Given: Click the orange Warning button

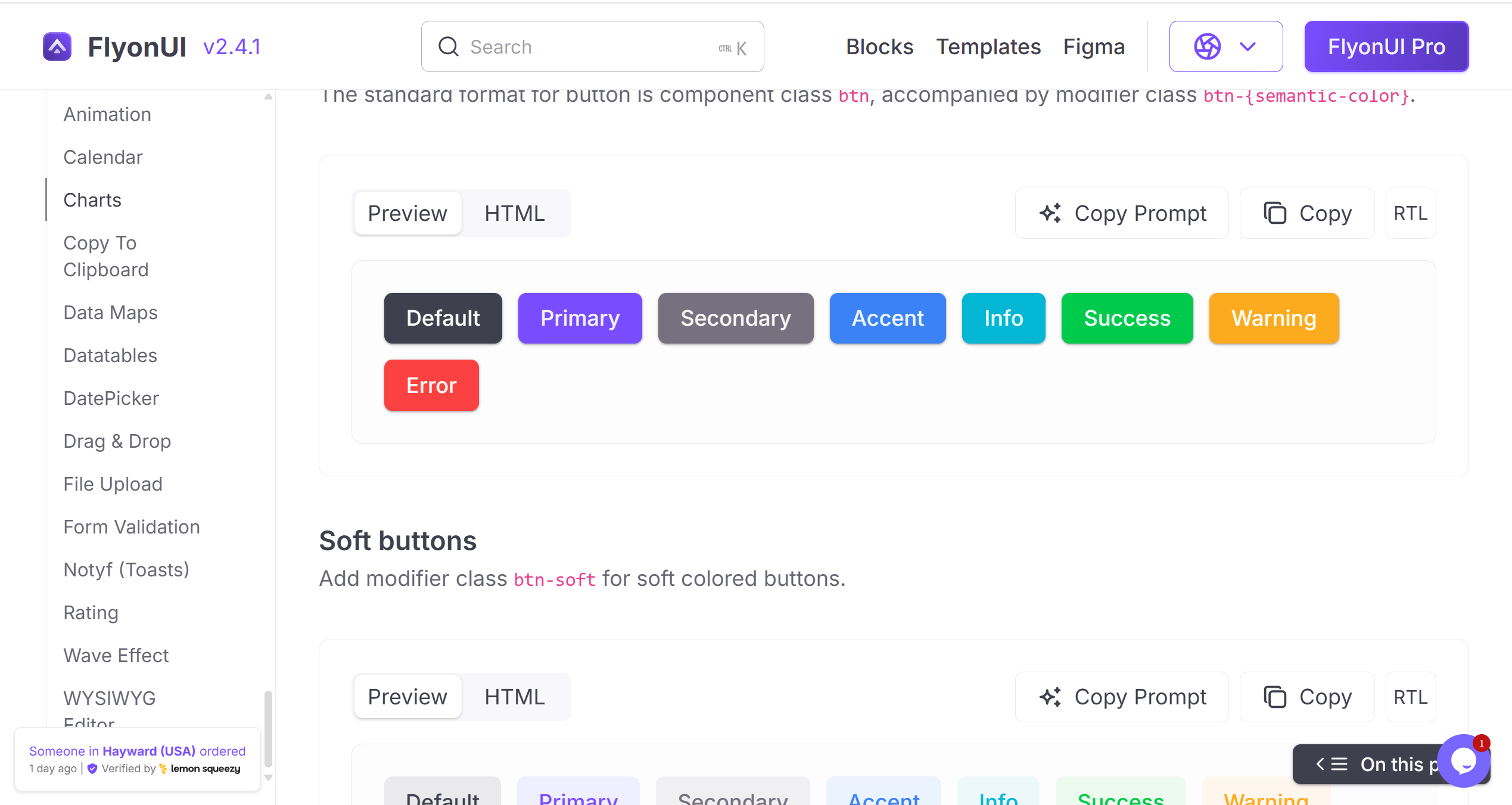Looking at the screenshot, I should coord(1274,318).
